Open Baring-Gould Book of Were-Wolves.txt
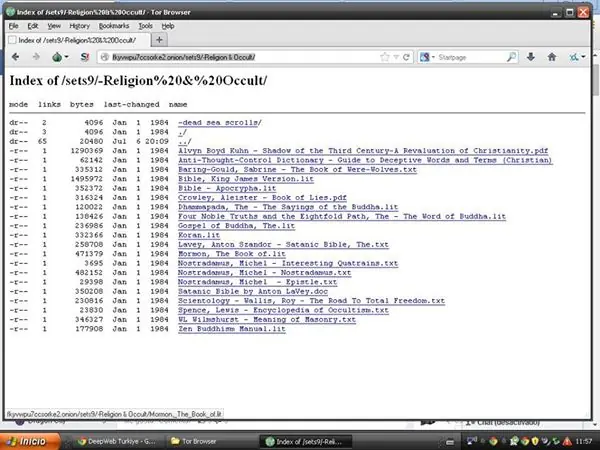600x450 pixels. tap(297, 170)
